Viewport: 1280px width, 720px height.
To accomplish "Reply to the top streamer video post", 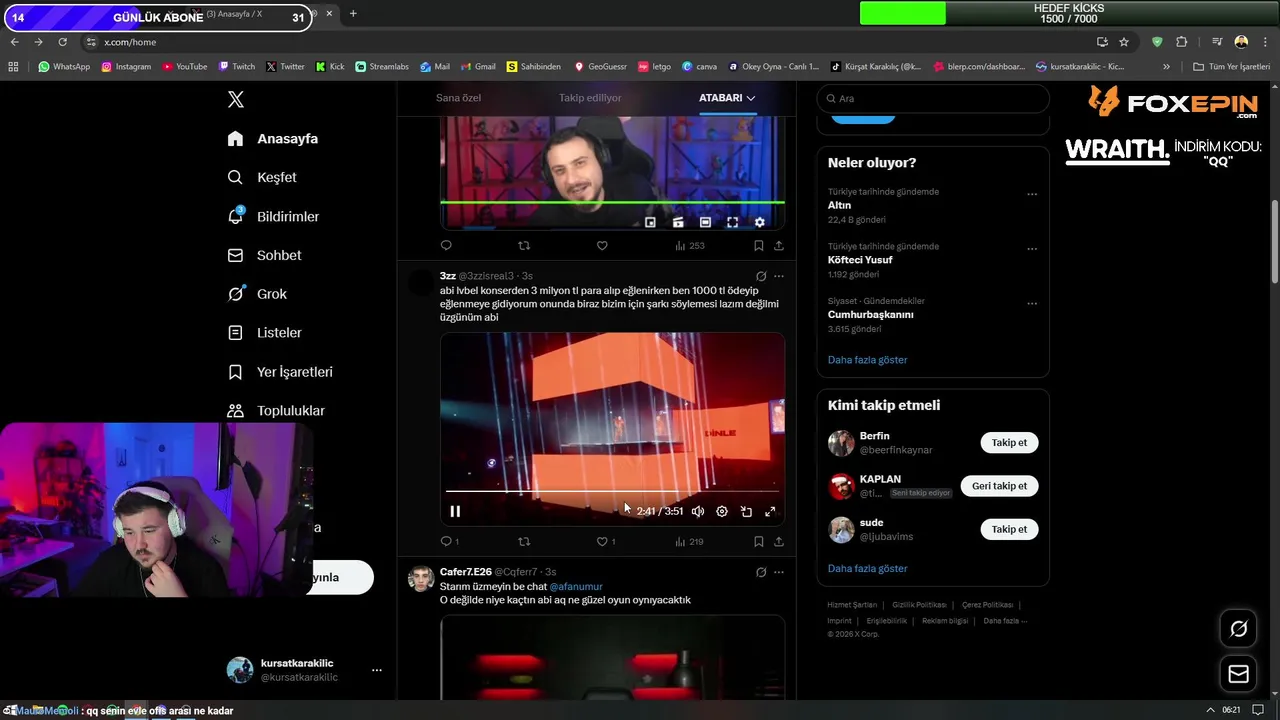I will click(x=446, y=245).
